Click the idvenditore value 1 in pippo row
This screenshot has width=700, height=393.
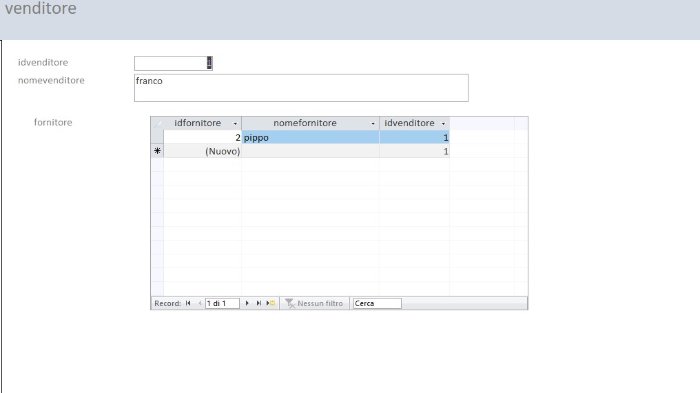pyautogui.click(x=414, y=138)
